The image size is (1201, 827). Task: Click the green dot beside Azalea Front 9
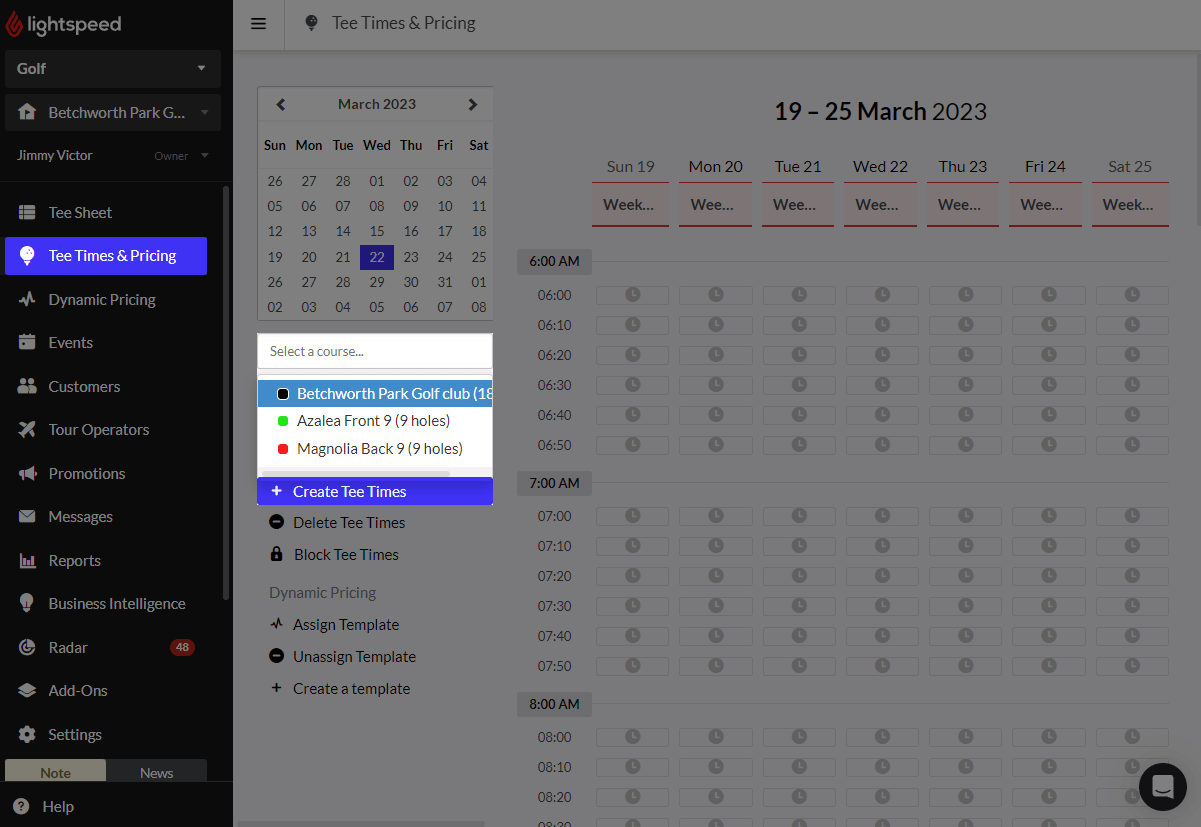pyautogui.click(x=284, y=421)
